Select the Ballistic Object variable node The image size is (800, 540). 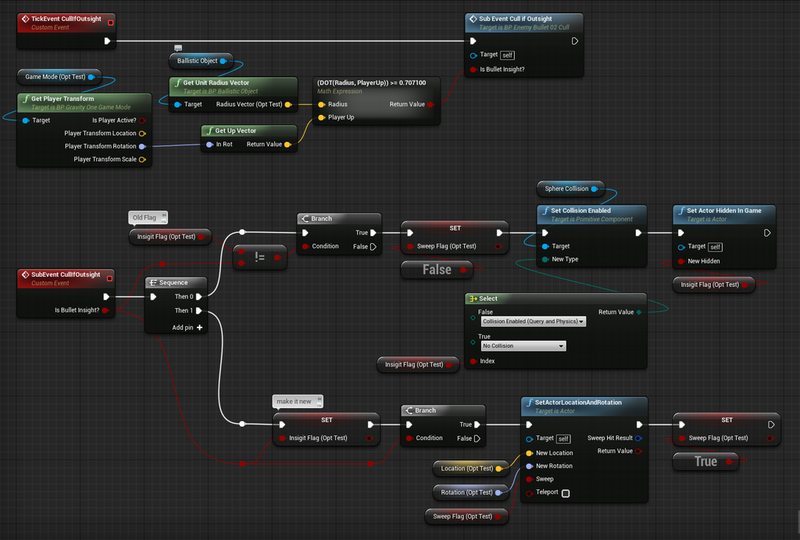click(201, 61)
